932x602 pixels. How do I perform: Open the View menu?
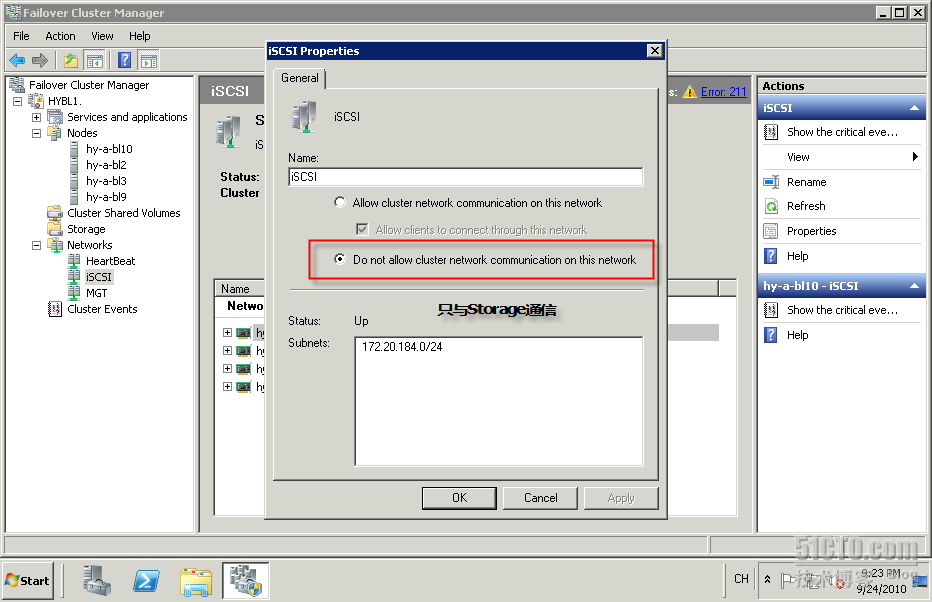pos(102,36)
